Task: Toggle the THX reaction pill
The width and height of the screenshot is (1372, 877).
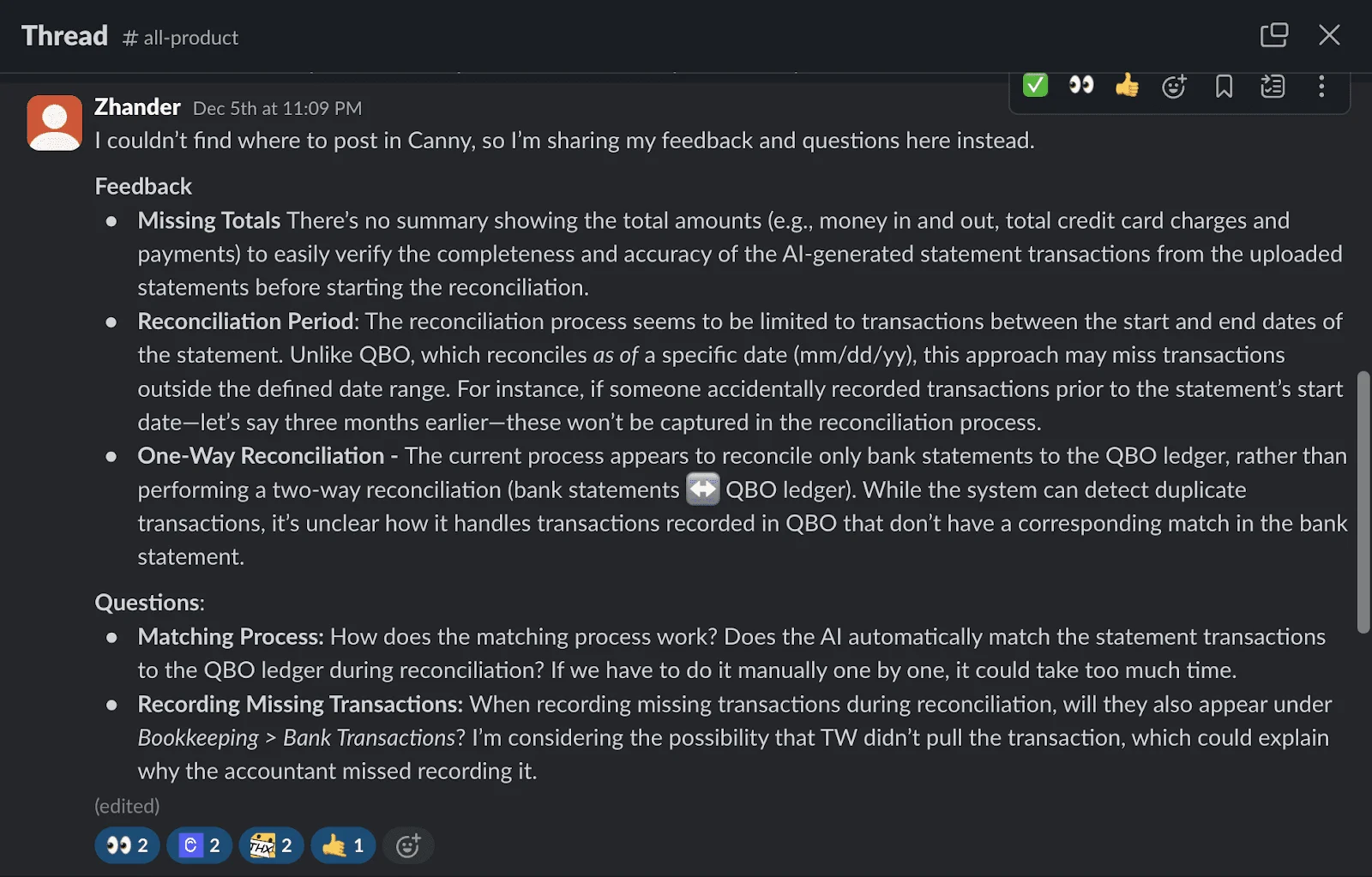Action: pyautogui.click(x=271, y=846)
